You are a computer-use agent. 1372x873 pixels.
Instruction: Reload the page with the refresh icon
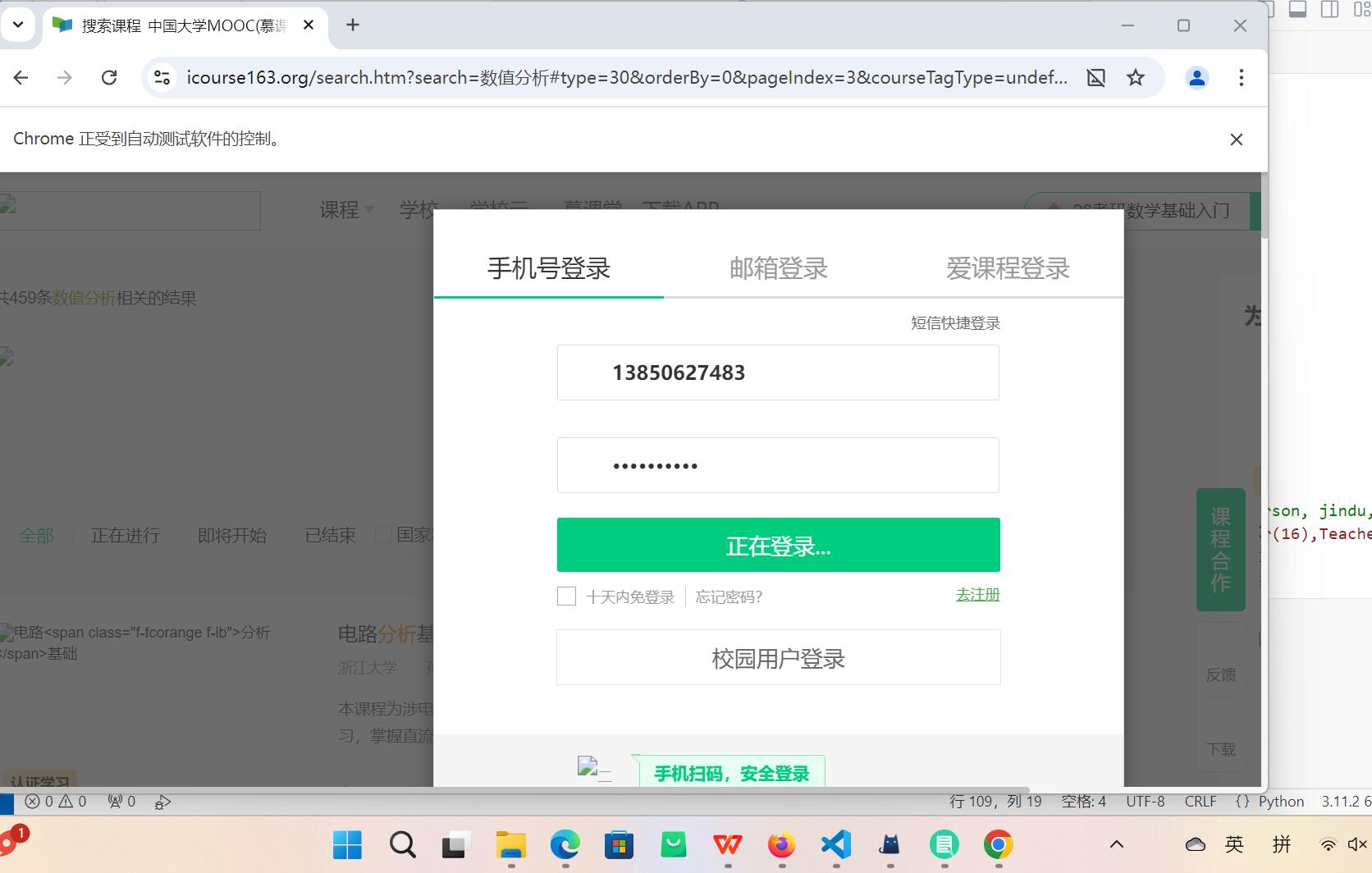(x=108, y=77)
